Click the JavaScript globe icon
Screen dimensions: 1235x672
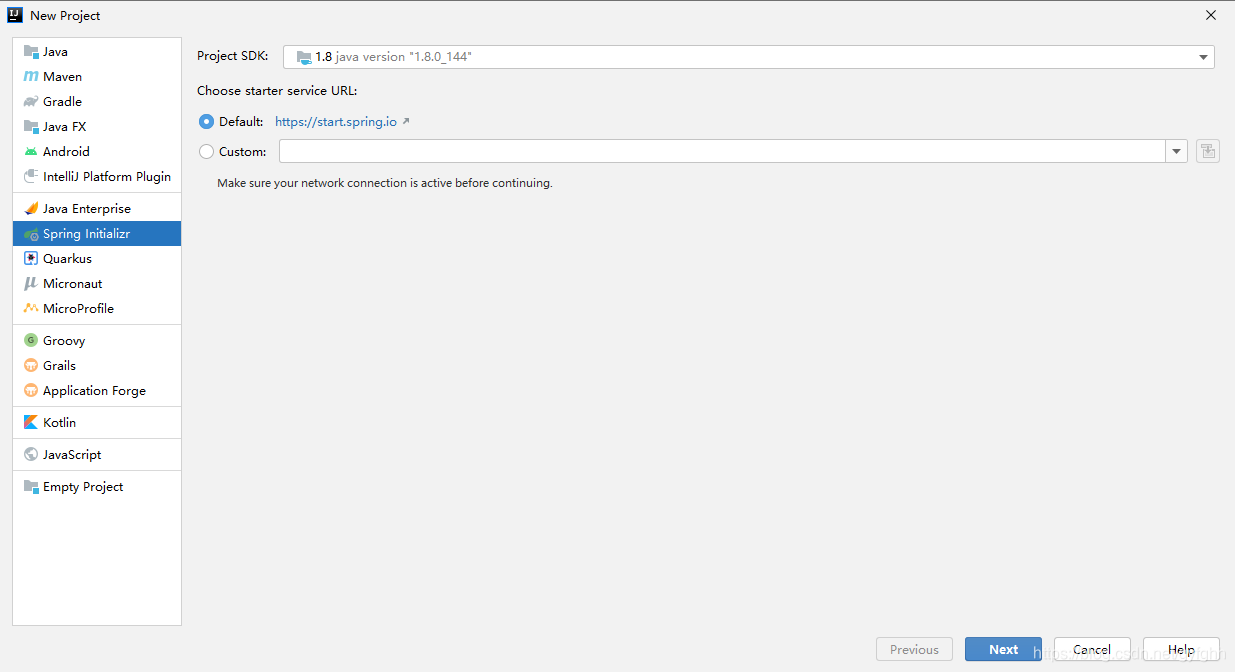(31, 454)
